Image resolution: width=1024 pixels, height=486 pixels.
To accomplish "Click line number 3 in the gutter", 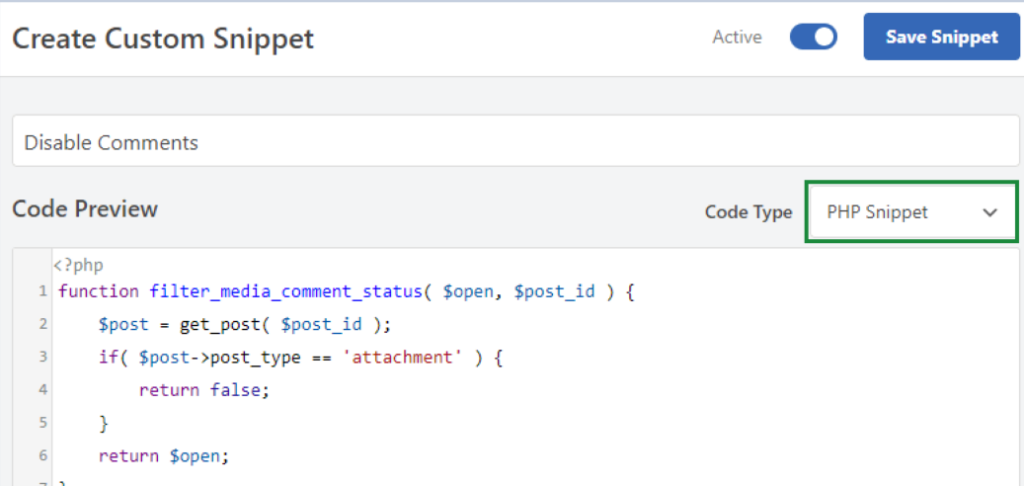I will click(x=43, y=357).
